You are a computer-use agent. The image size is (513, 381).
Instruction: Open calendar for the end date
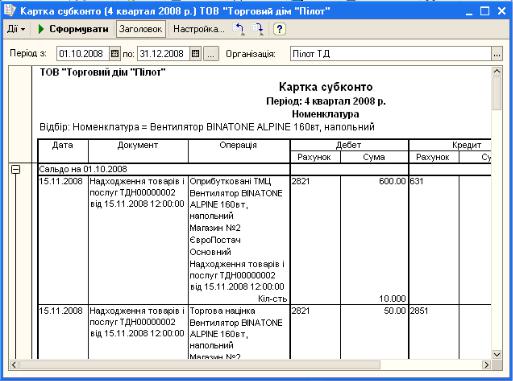point(196,54)
